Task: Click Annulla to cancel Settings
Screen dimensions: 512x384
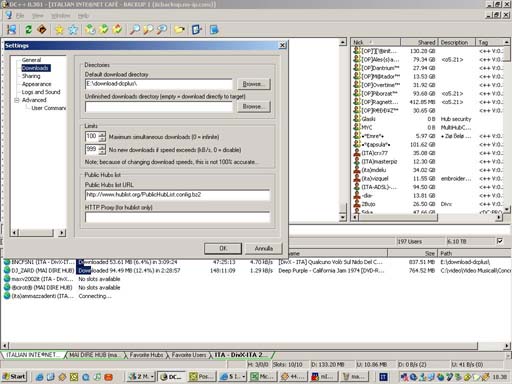Action: tap(263, 248)
